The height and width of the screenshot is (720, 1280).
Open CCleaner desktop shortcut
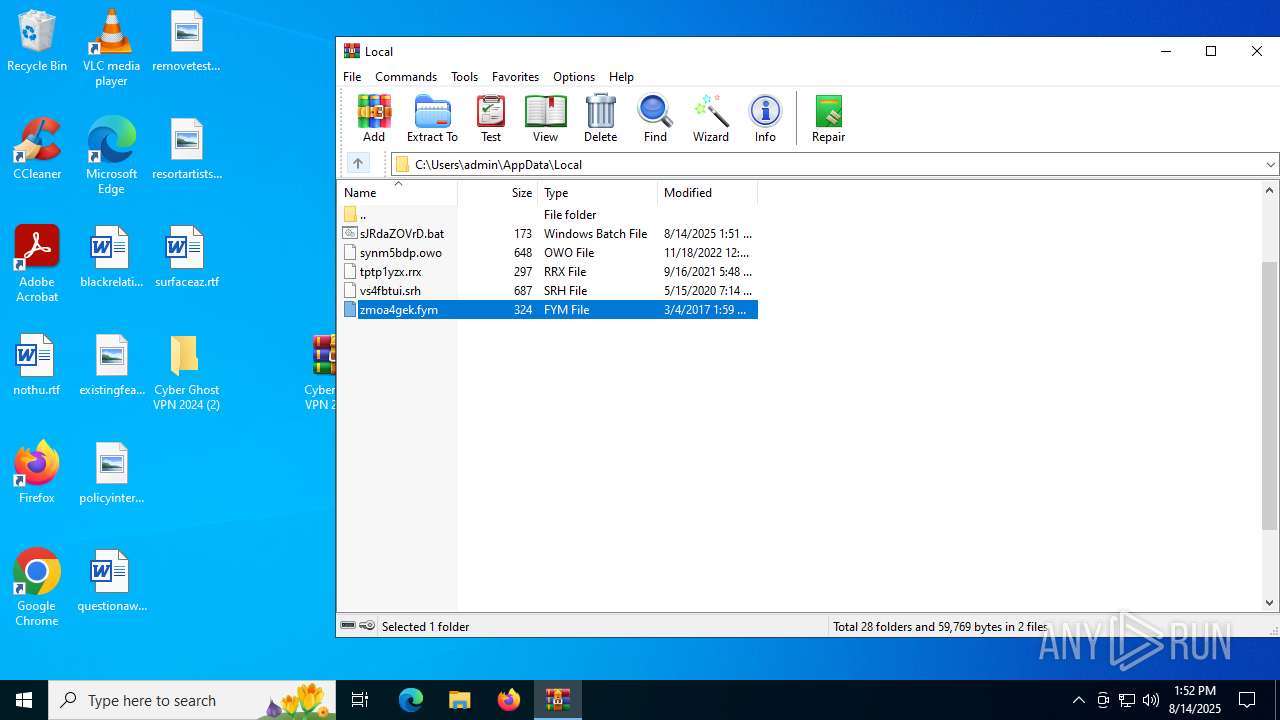pos(37,150)
